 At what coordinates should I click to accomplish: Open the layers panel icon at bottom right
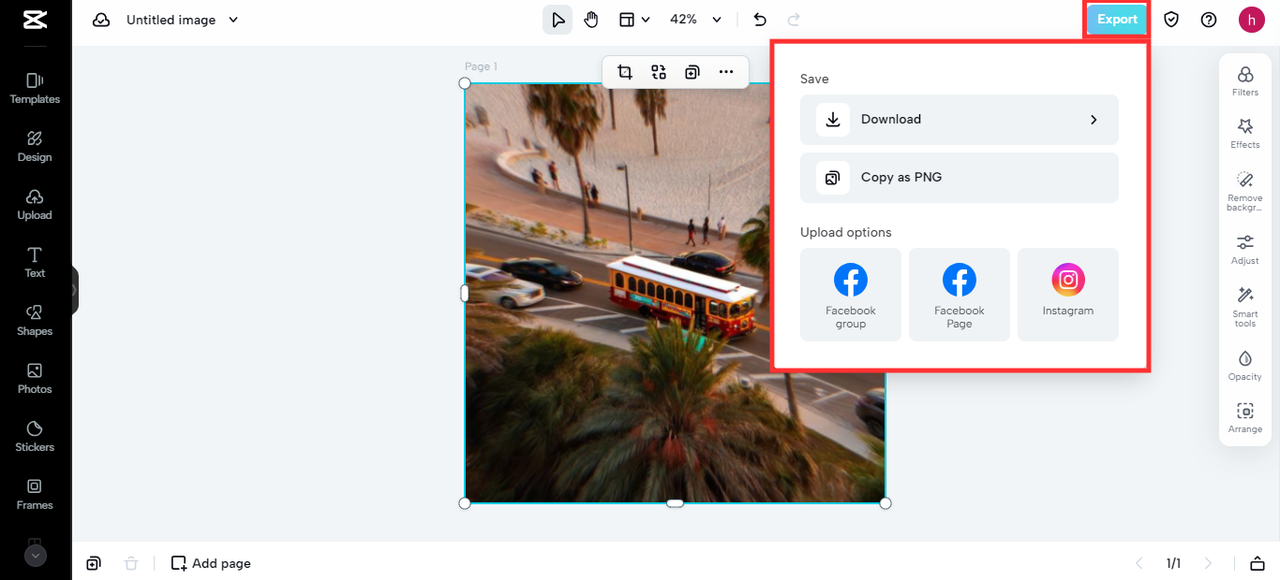click(x=1258, y=563)
